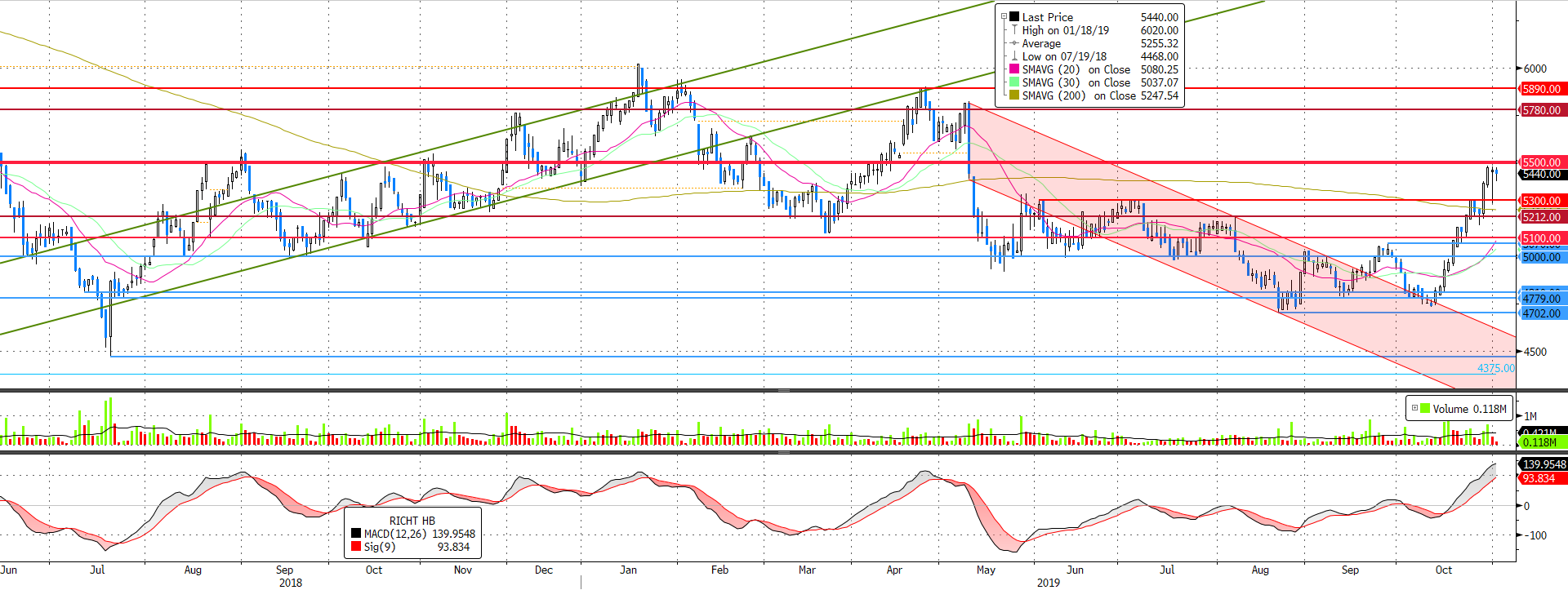1568x590 pixels.
Task: Click the RICHT HB legend title
Action: click(x=412, y=521)
